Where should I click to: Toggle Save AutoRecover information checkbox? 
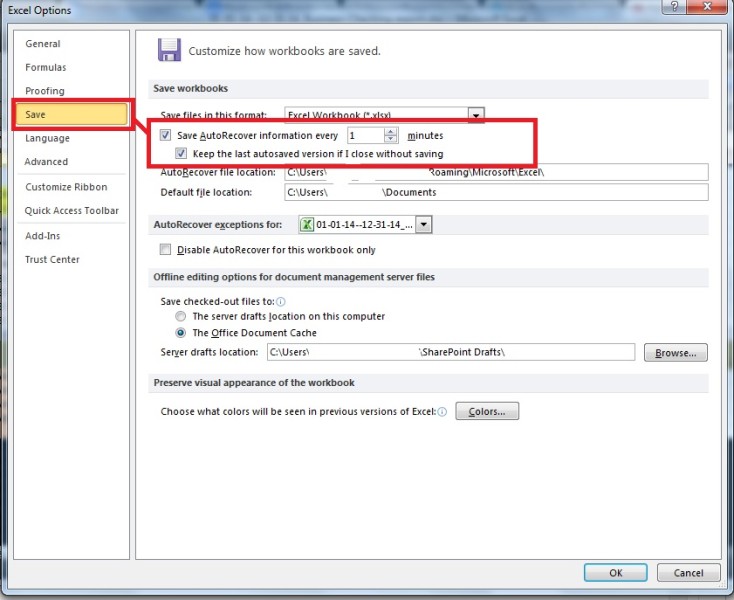165,136
